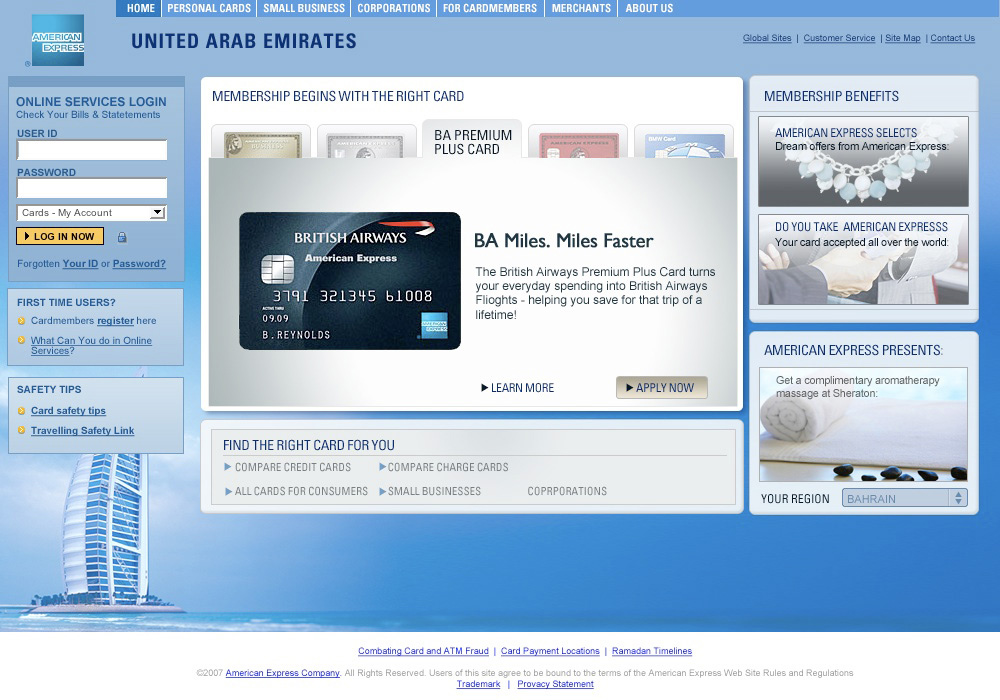Expand the Cards - My Account dropdown
The height and width of the screenshot is (700, 1000).
click(x=92, y=213)
